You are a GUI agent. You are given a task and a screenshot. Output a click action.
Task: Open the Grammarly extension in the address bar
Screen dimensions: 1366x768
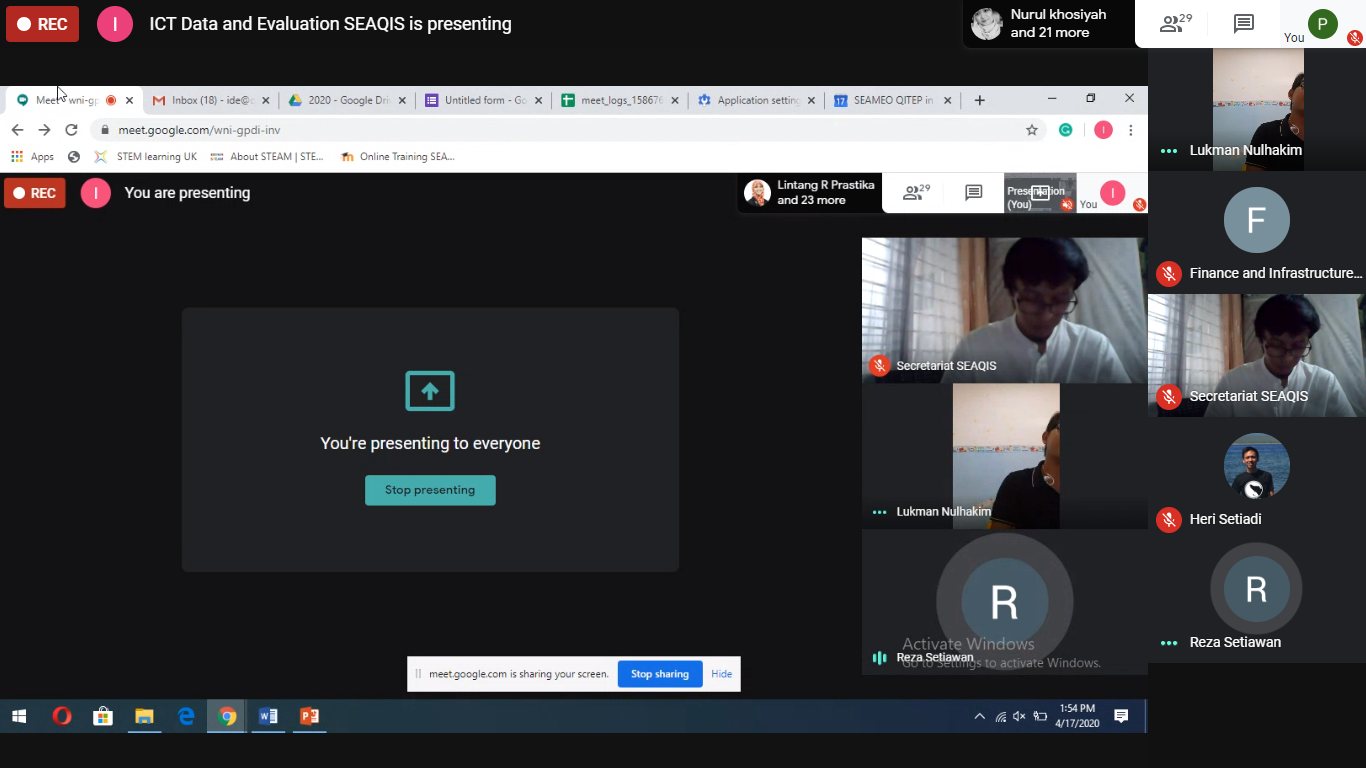[x=1066, y=130]
